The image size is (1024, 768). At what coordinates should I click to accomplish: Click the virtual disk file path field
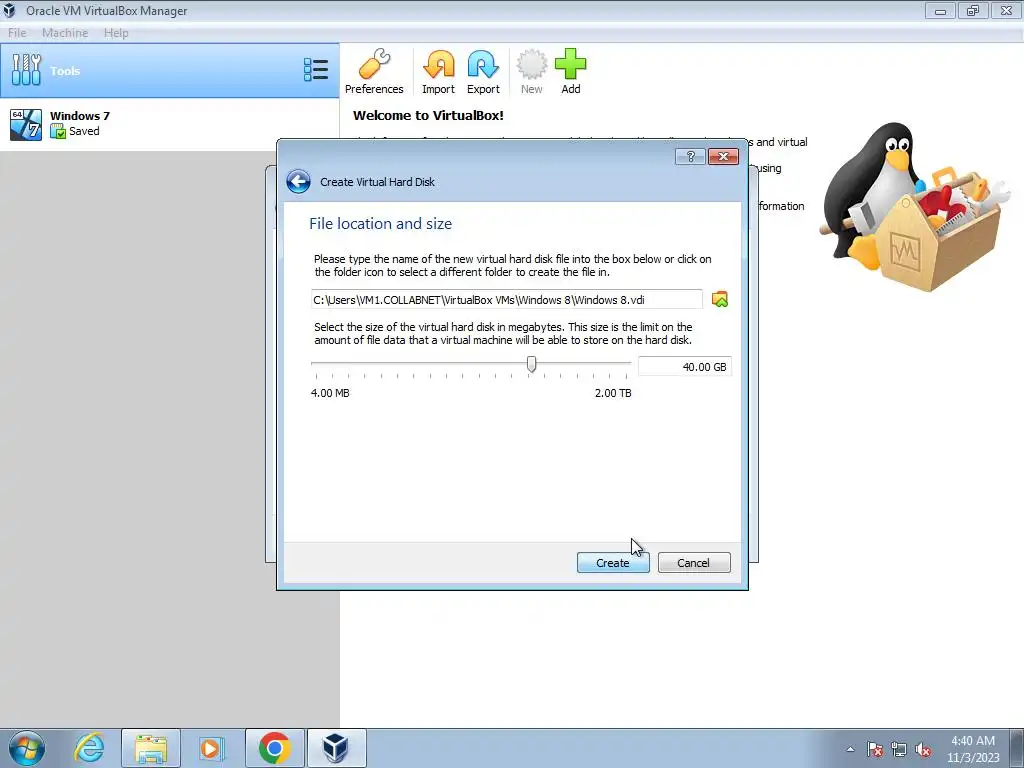(507, 300)
